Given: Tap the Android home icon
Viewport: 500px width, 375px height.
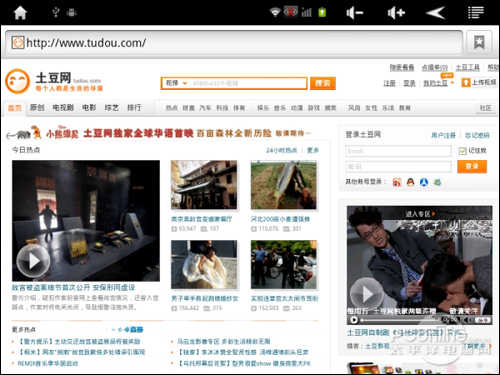Looking at the screenshot, I should [x=20, y=13].
